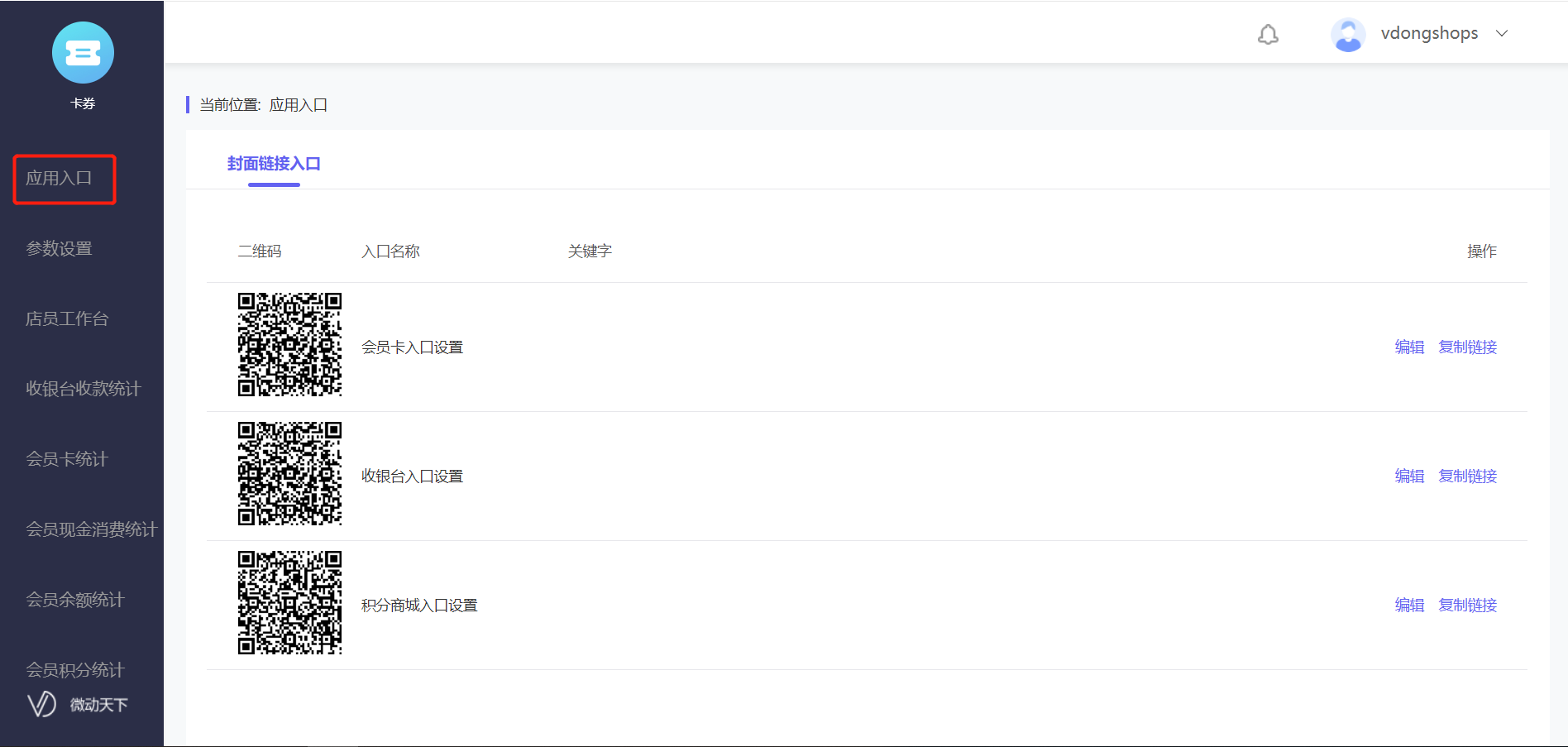
Task: Click the QR code for 积分商城入口设置
Action: click(289, 602)
